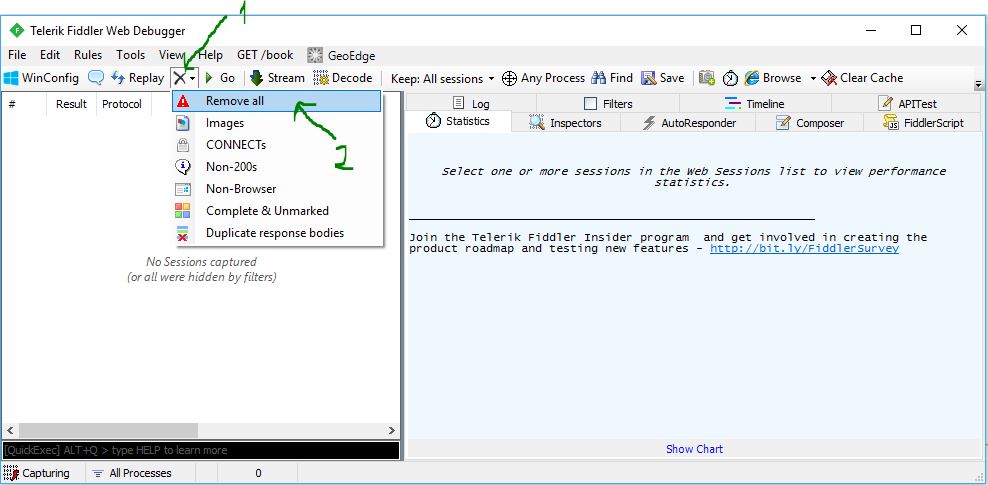Save sessions with Save button
Viewport: 988px width, 485px height.
tap(663, 78)
